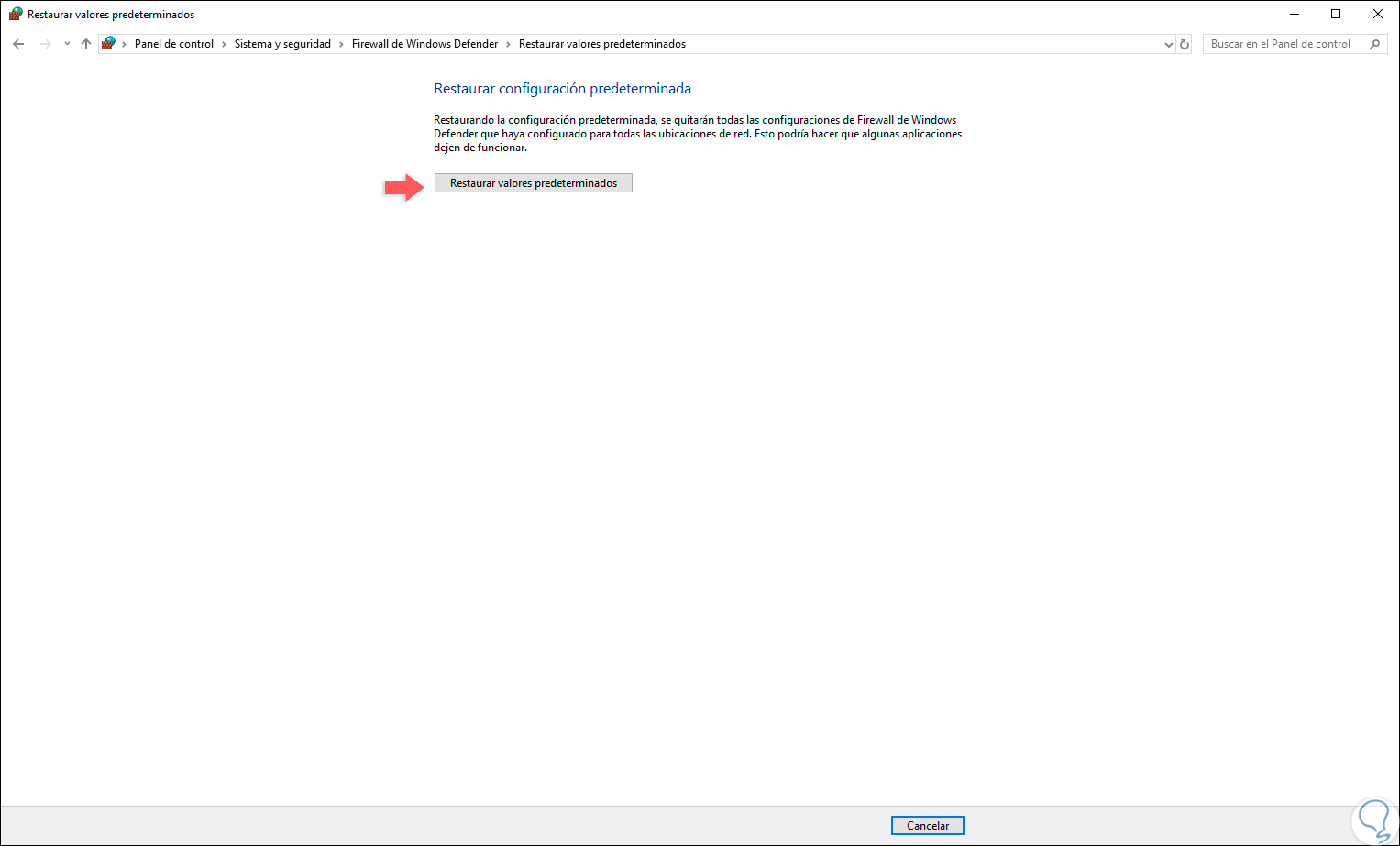
Task: Go up one level with up arrow
Action: pos(86,44)
